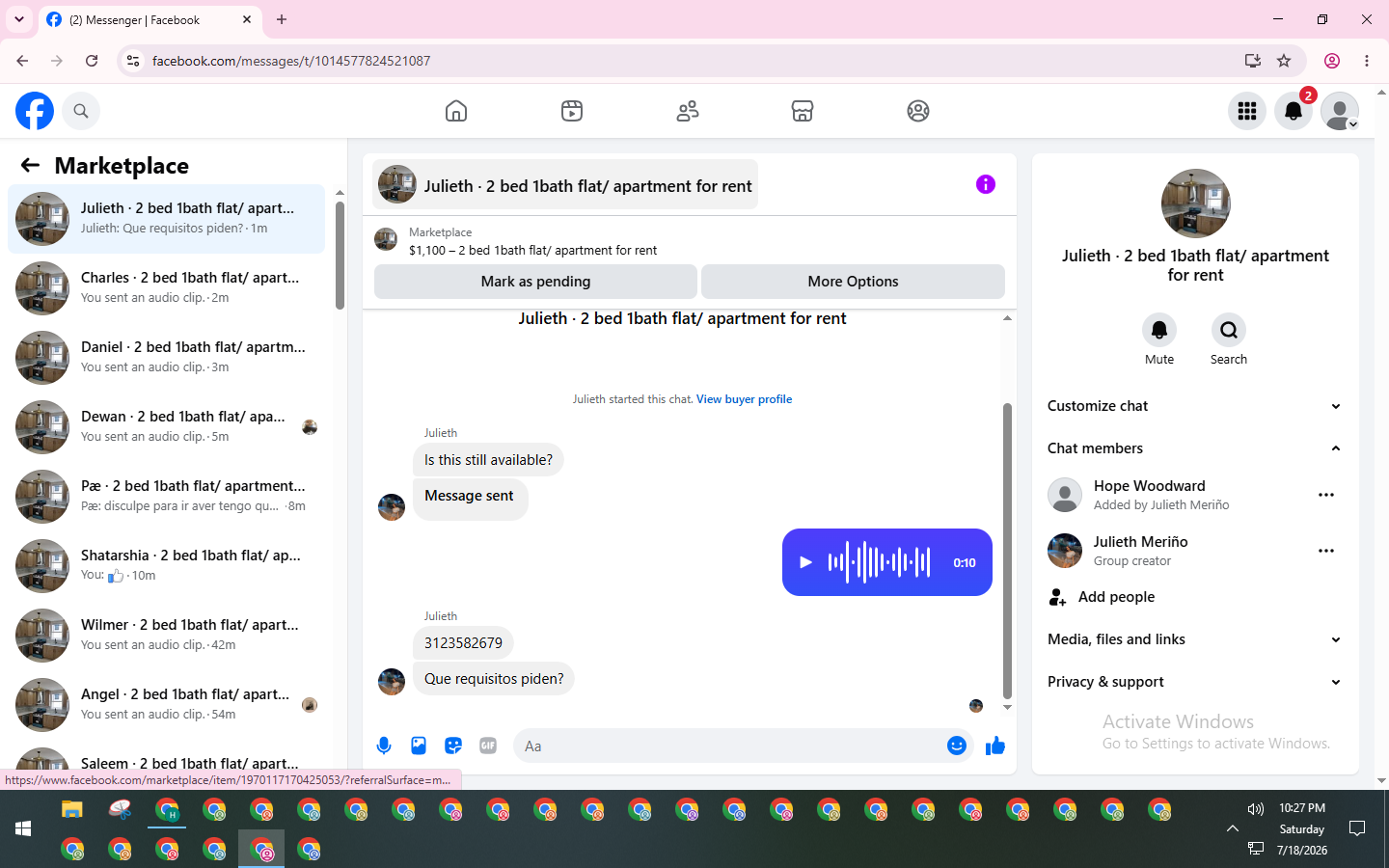
Task: Open the Angel conversation
Action: click(166, 705)
